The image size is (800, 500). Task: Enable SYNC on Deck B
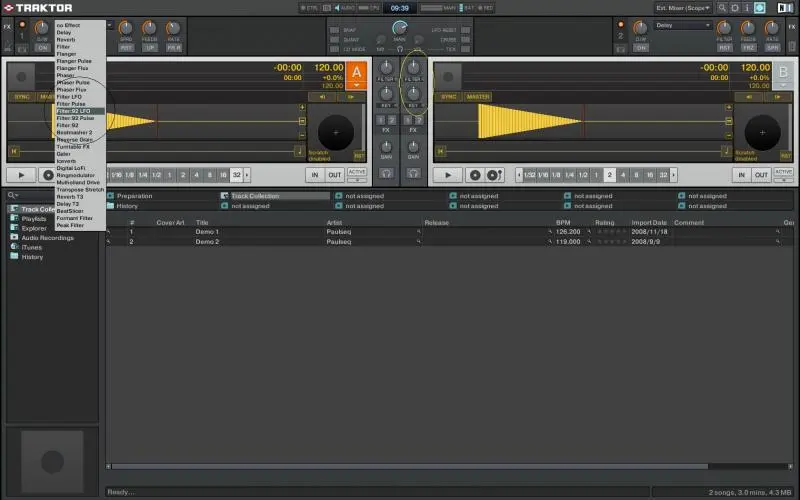(x=447, y=97)
